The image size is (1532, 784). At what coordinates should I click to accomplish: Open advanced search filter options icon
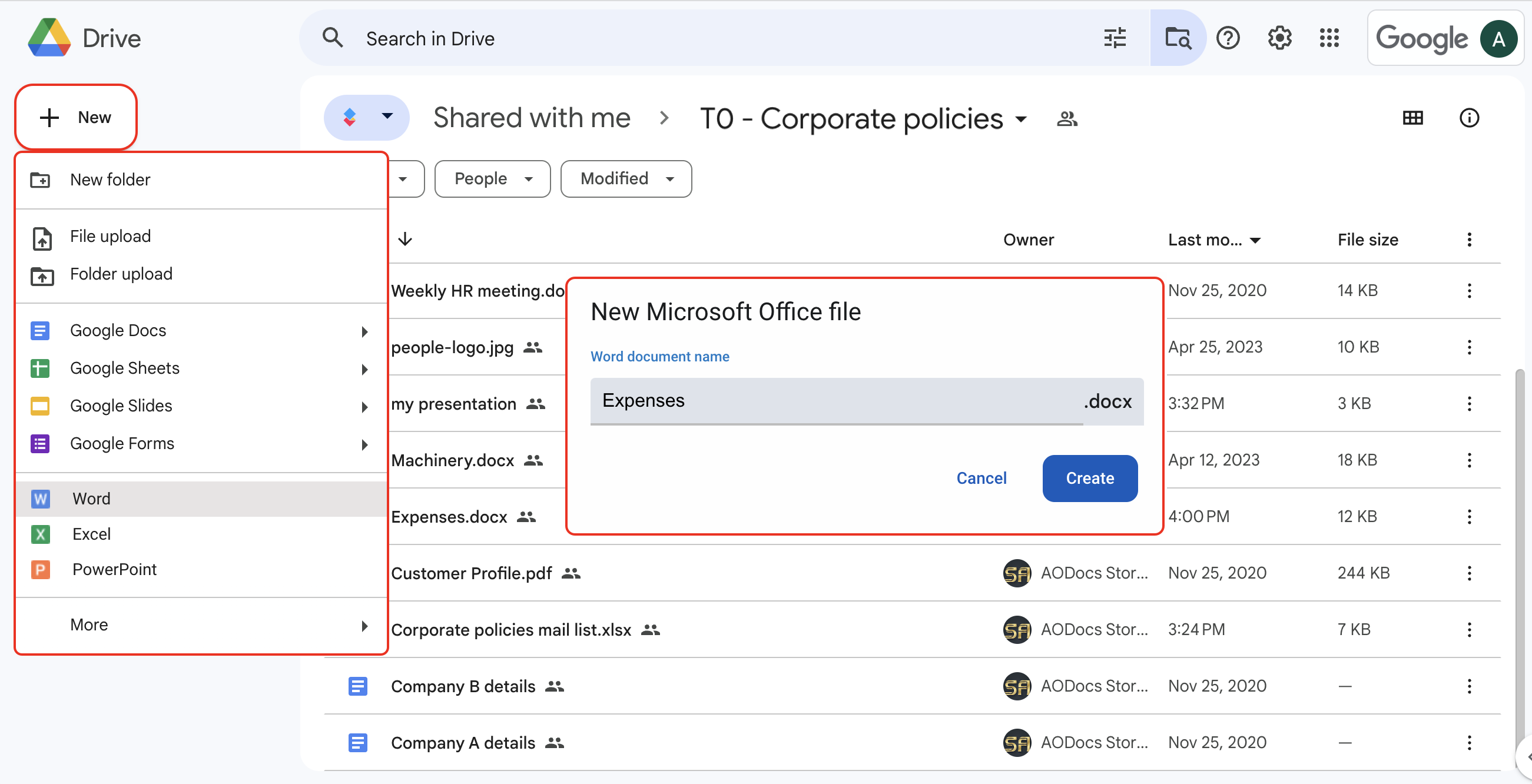click(1115, 38)
